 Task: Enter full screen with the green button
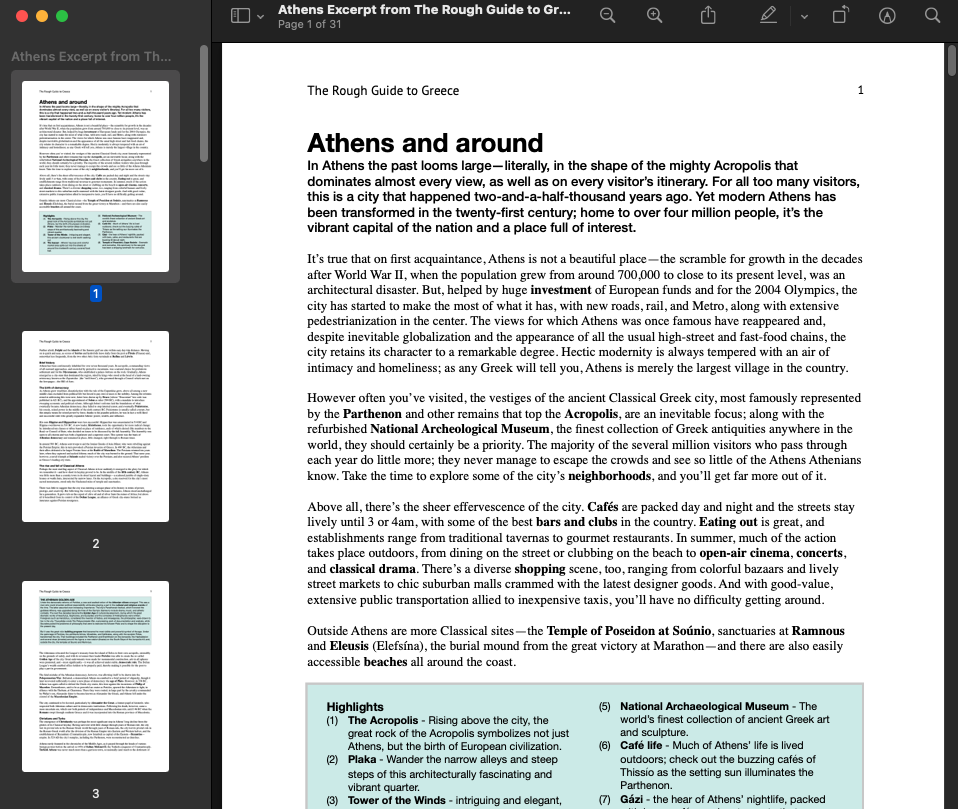click(62, 16)
